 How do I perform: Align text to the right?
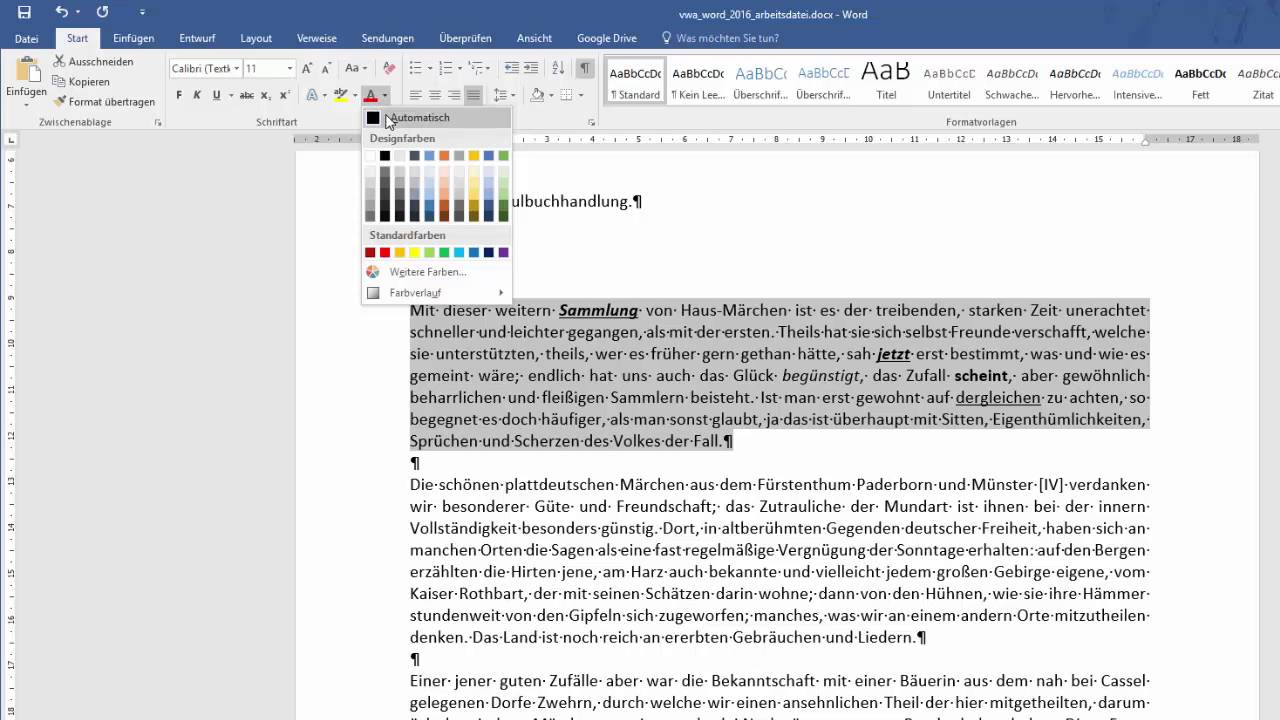click(454, 95)
